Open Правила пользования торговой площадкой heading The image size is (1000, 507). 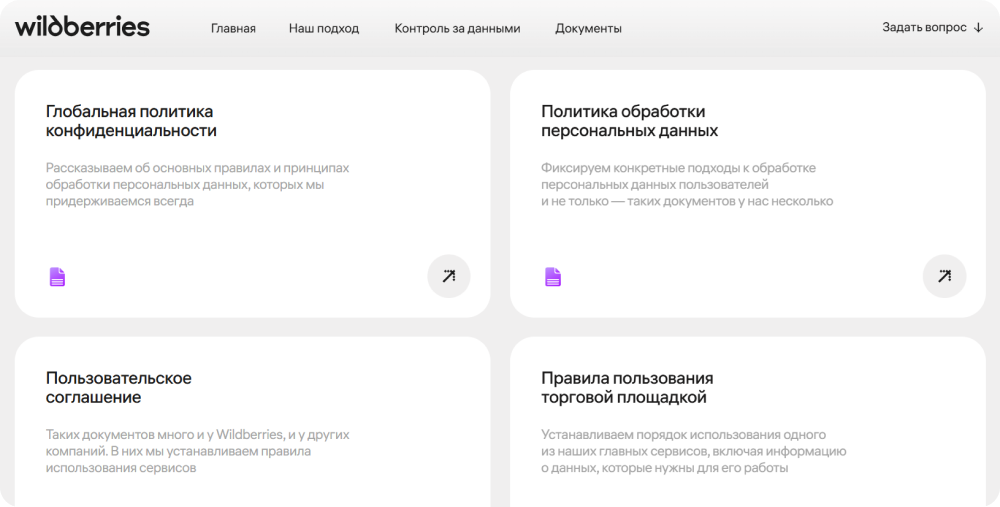pos(627,388)
